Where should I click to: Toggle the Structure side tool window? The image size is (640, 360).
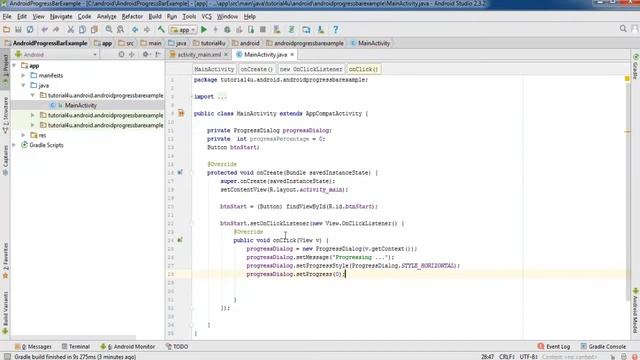[5, 116]
